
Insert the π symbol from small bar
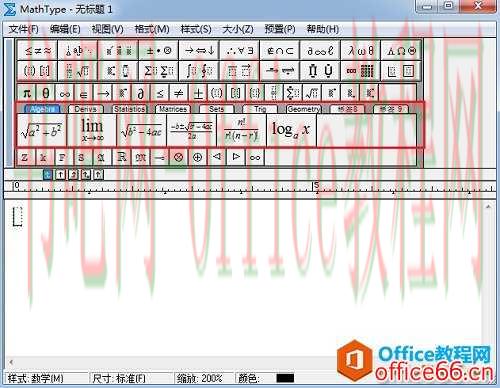pyautogui.click(x=26, y=93)
